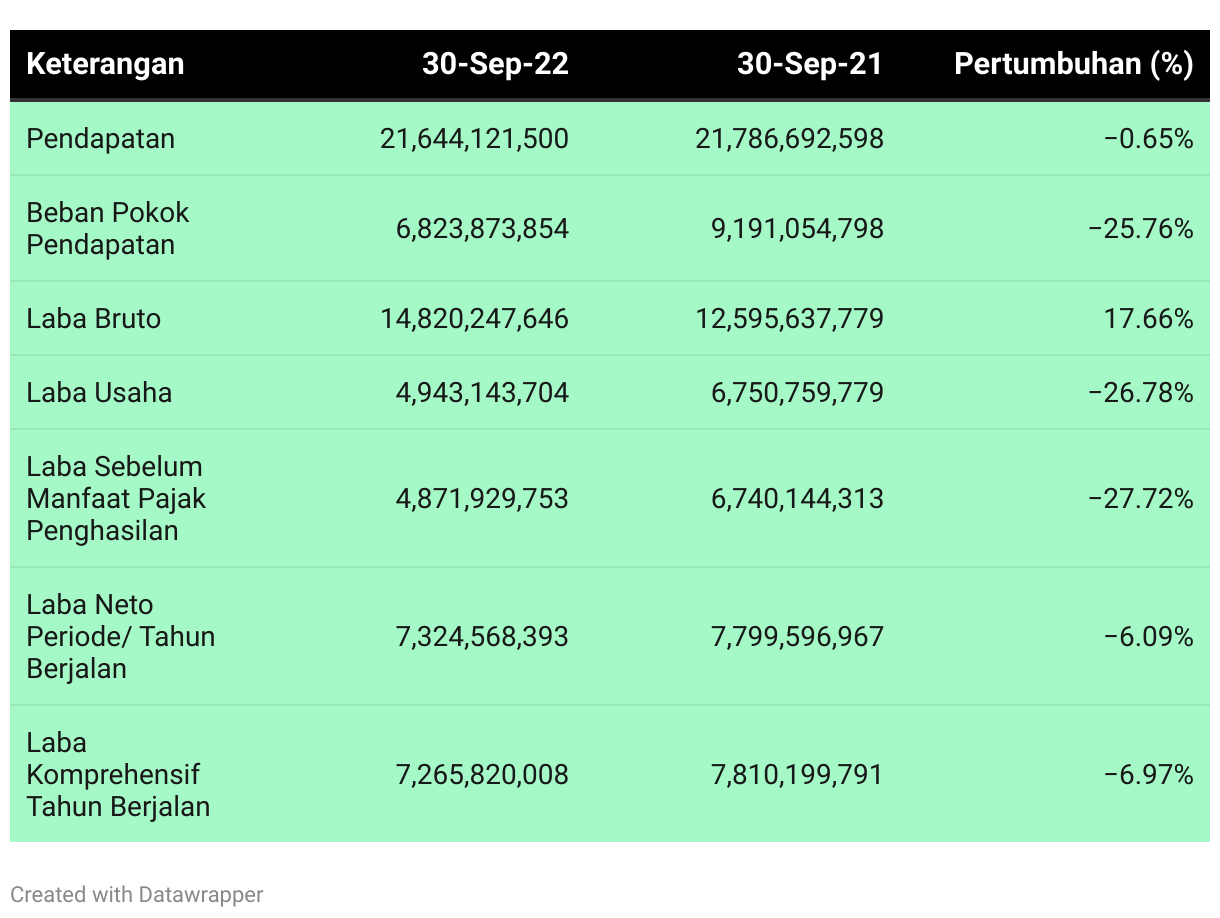Select the Pertumbuhan (%) column header
The height and width of the screenshot is (918, 1220).
coord(1074,64)
